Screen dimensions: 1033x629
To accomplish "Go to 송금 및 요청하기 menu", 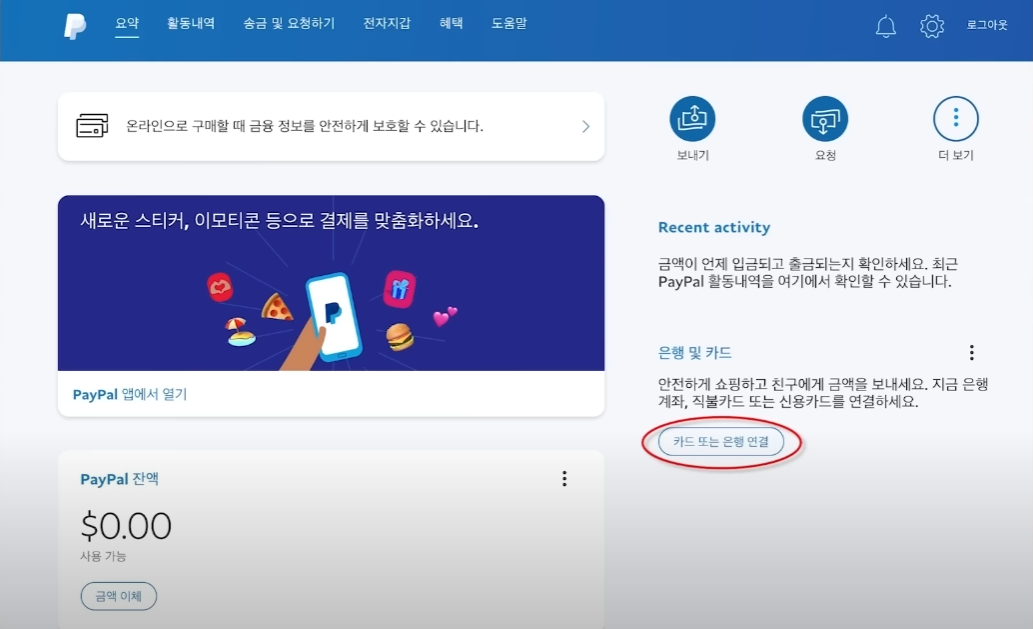I will [289, 23].
